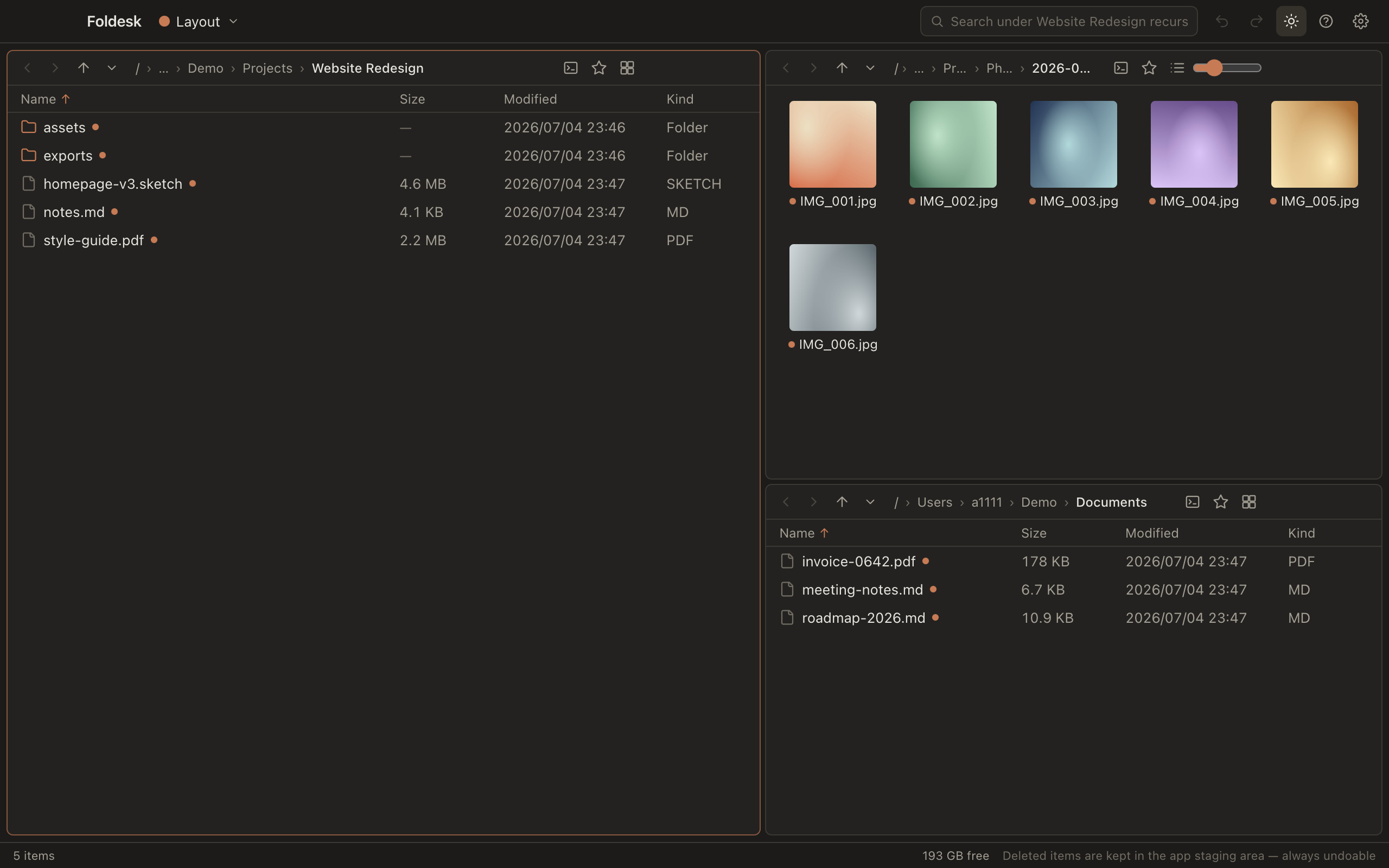Viewport: 1389px width, 868px height.
Task: Open terminal icon in photos pane
Action: [1121, 68]
